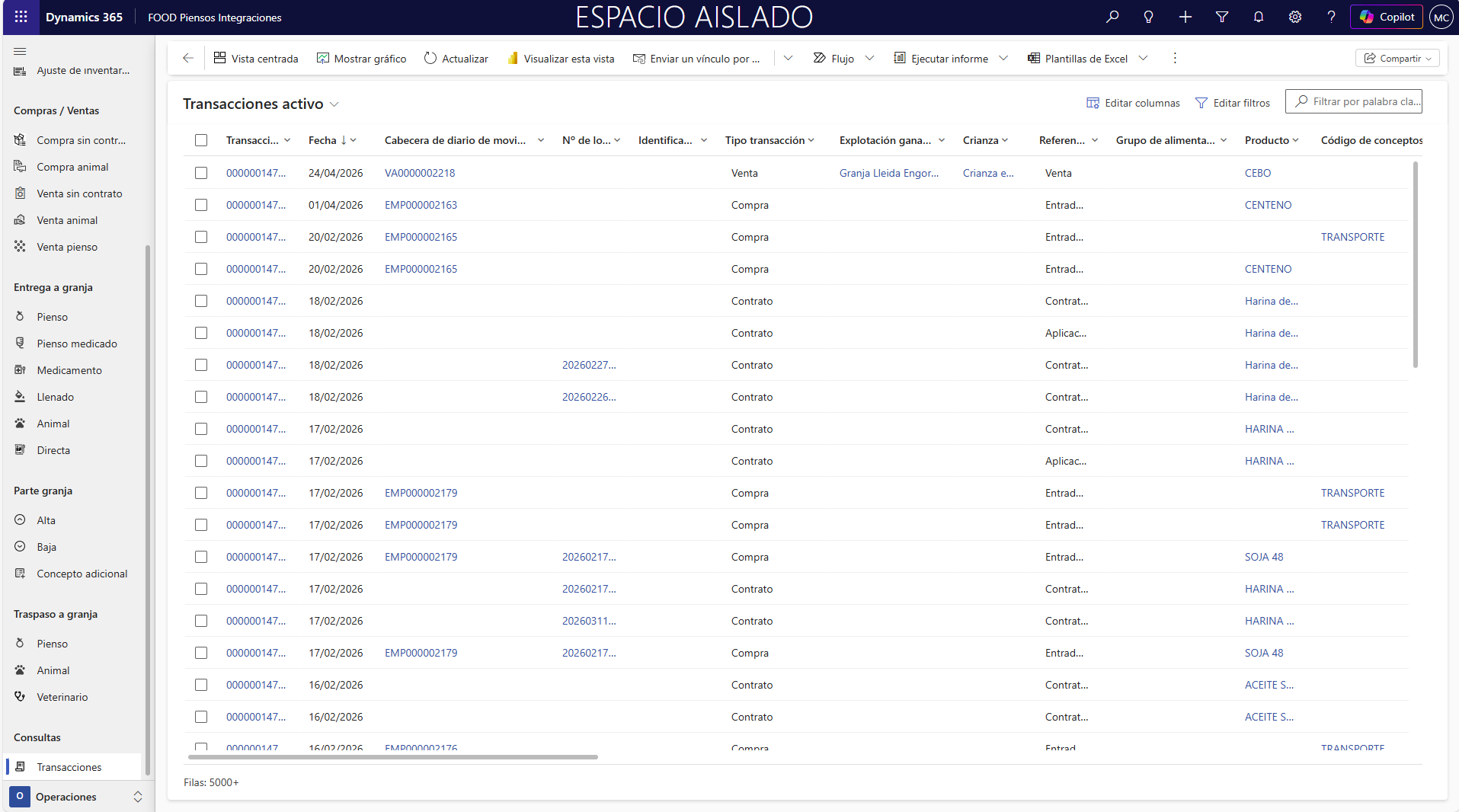The height and width of the screenshot is (812, 1459).
Task: Open Venta pienso in the sidebar
Action: 67,247
